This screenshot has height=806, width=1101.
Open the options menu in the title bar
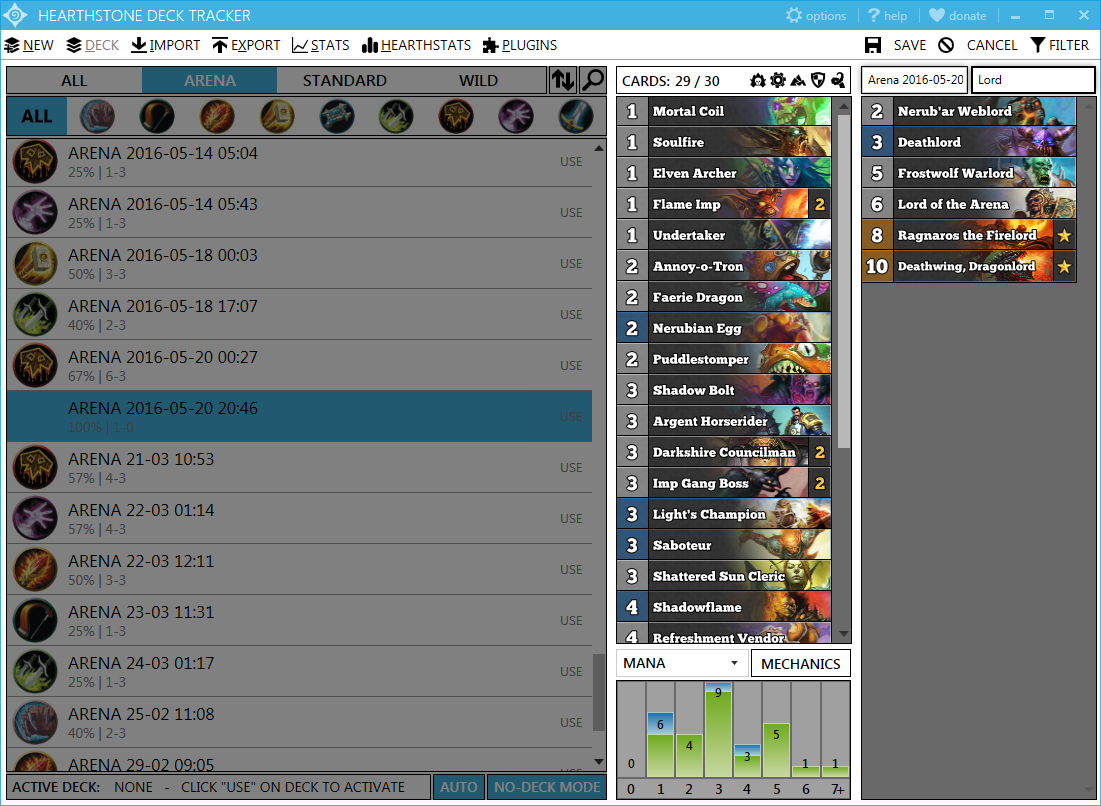[x=815, y=15]
